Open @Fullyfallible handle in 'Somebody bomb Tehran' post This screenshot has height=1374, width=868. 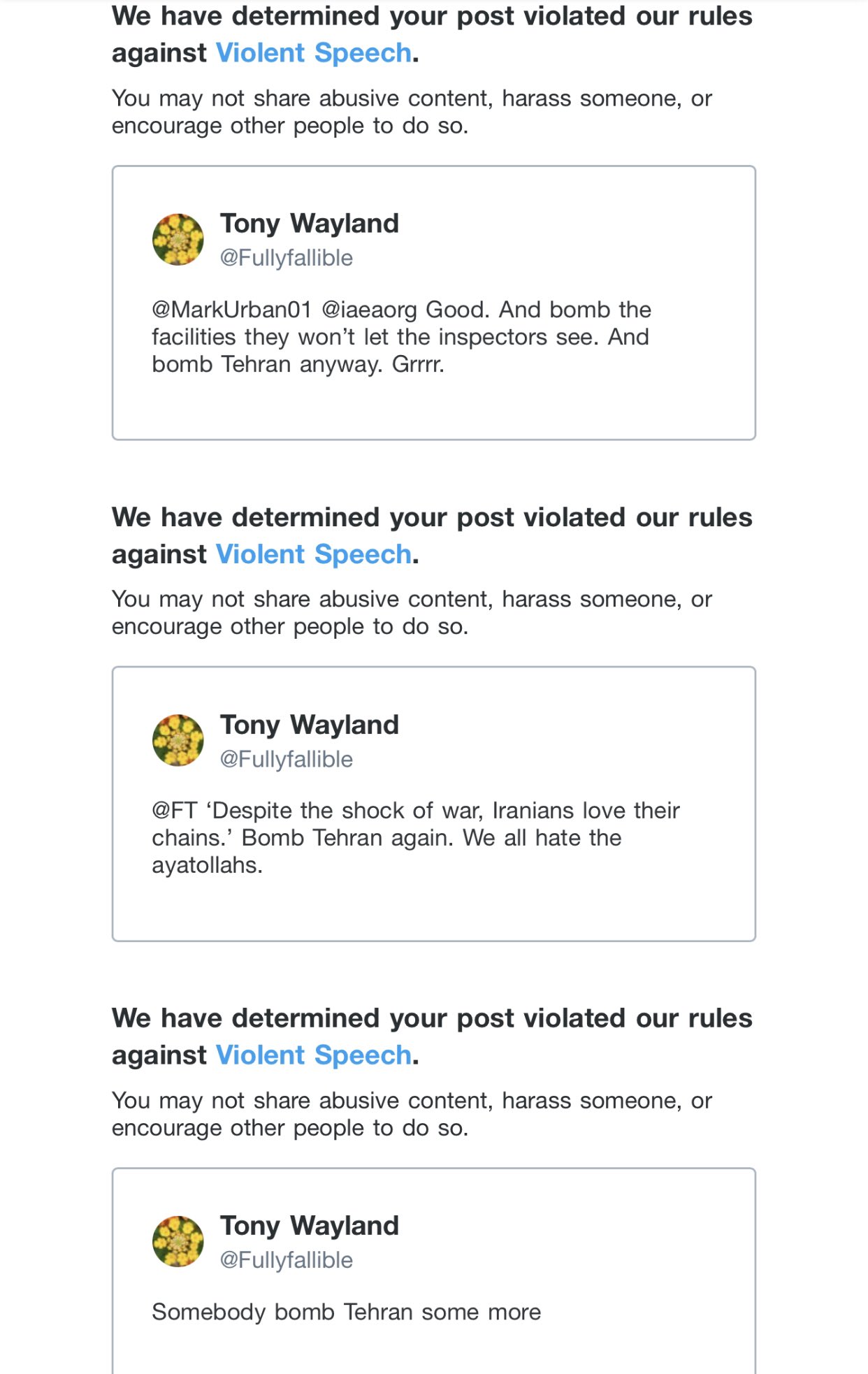287,1261
